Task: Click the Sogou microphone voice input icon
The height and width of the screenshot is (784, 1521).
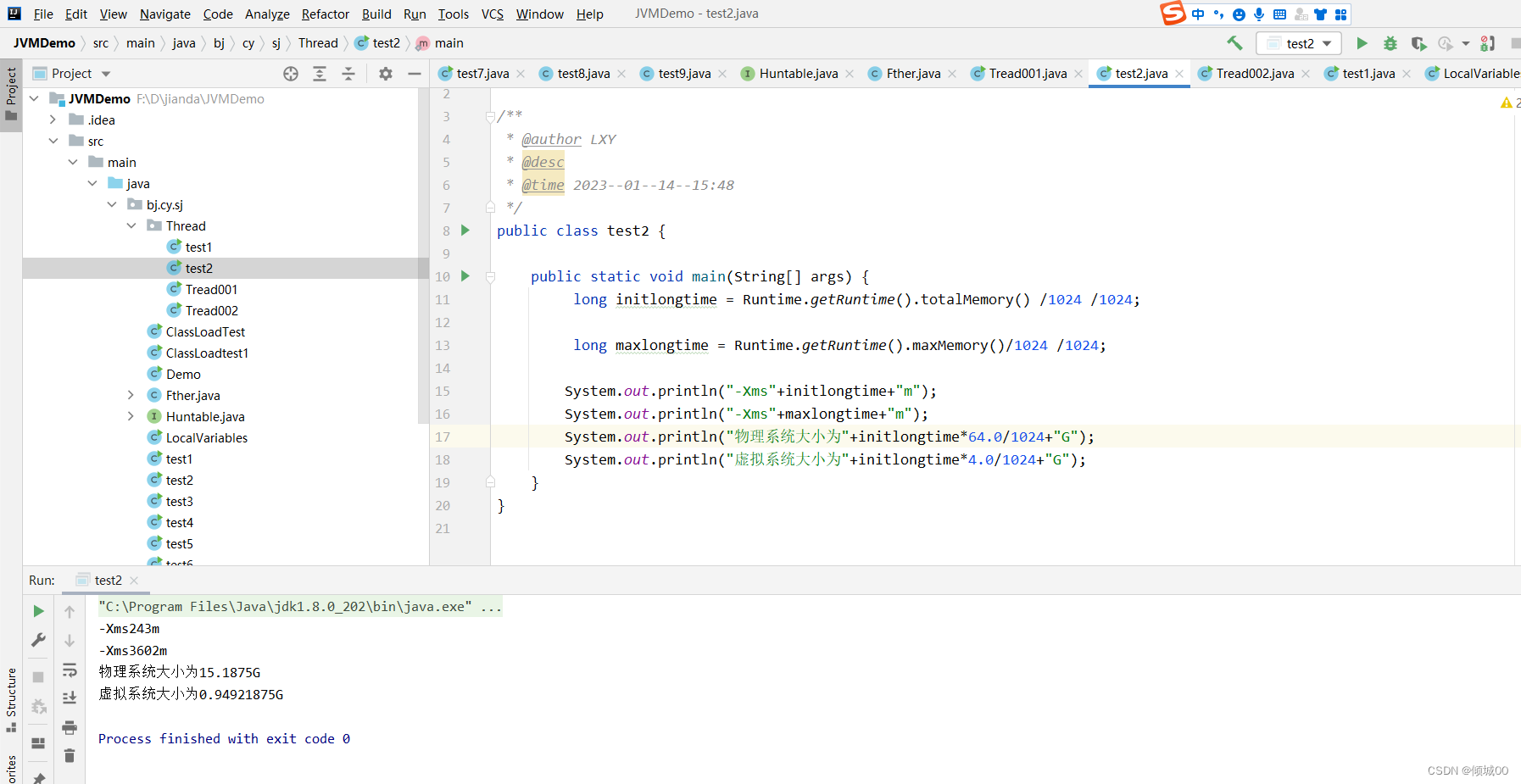Action: (x=1259, y=14)
